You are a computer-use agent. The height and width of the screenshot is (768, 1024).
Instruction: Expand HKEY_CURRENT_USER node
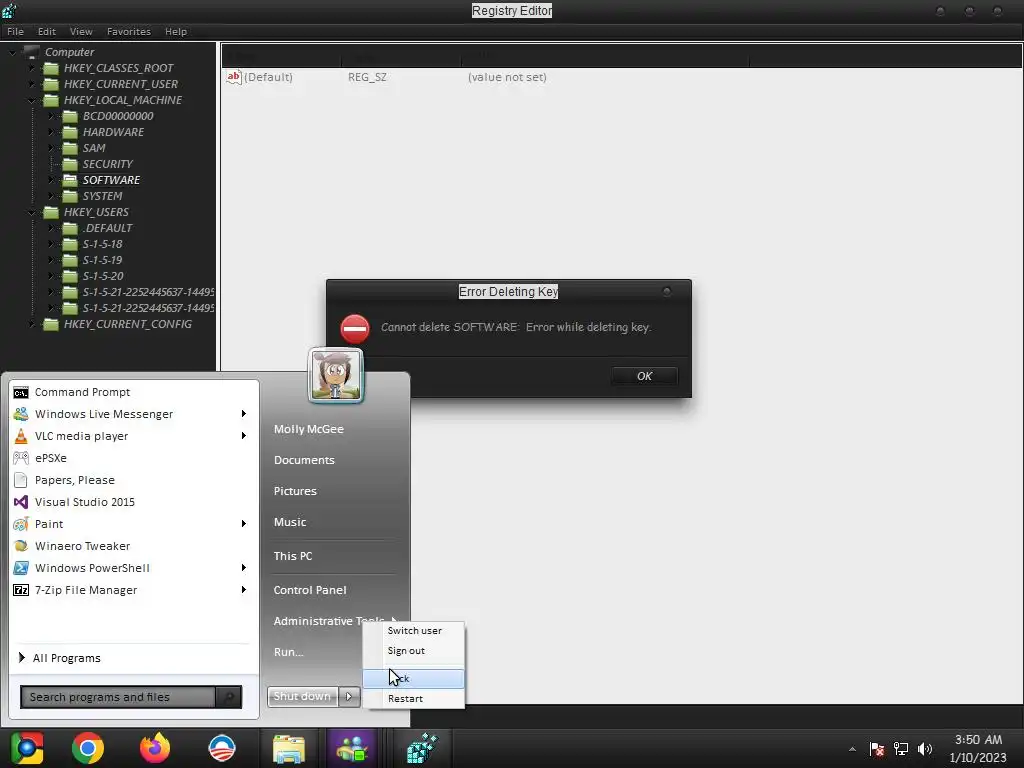tap(31, 84)
